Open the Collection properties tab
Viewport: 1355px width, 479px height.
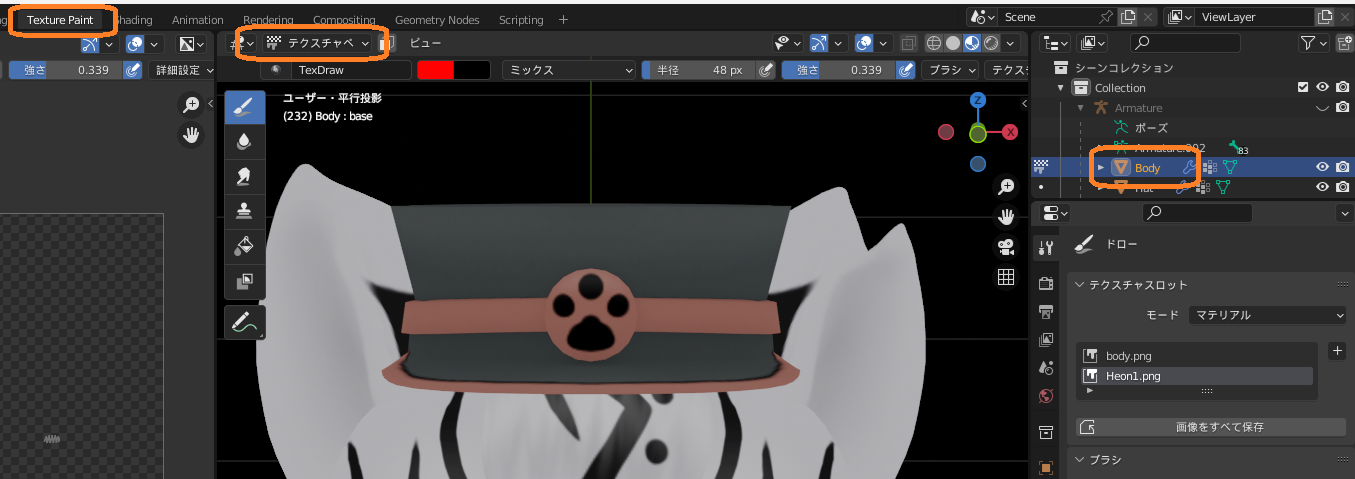coord(1046,432)
